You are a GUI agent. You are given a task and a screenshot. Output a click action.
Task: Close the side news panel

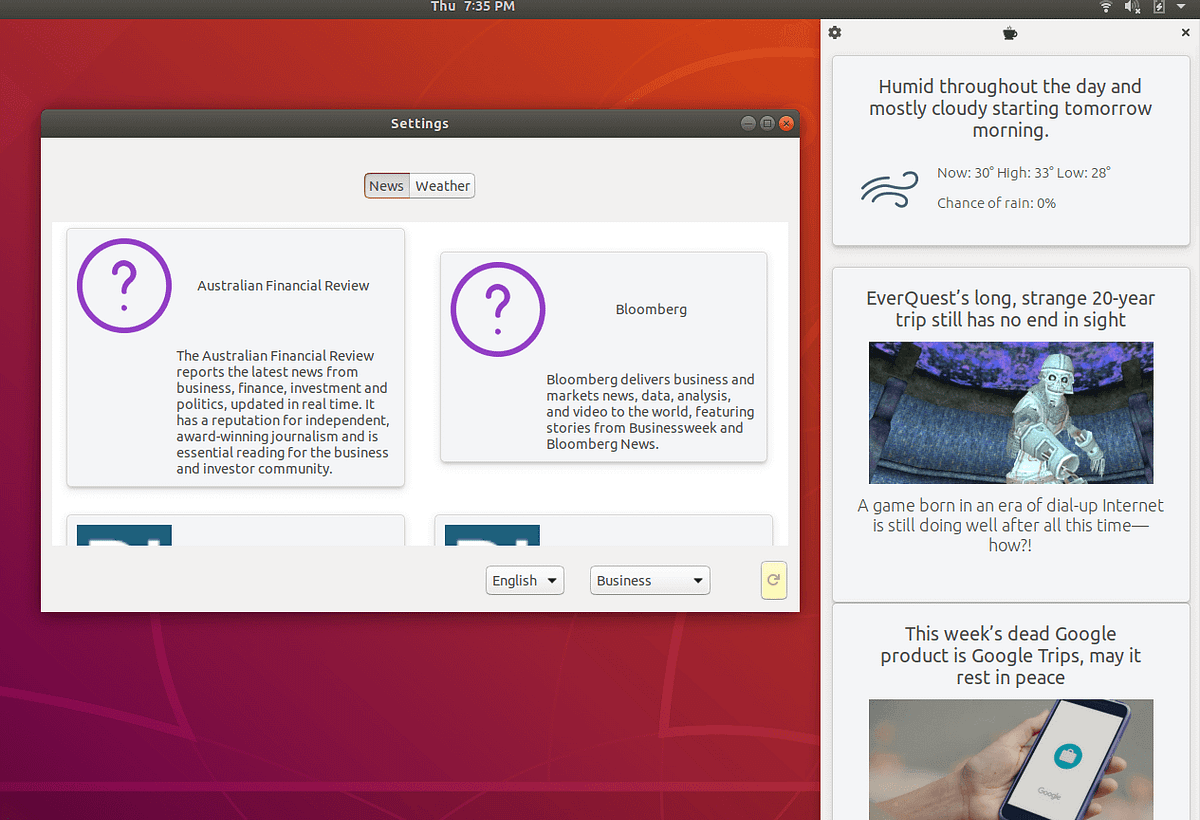pyautogui.click(x=1186, y=33)
